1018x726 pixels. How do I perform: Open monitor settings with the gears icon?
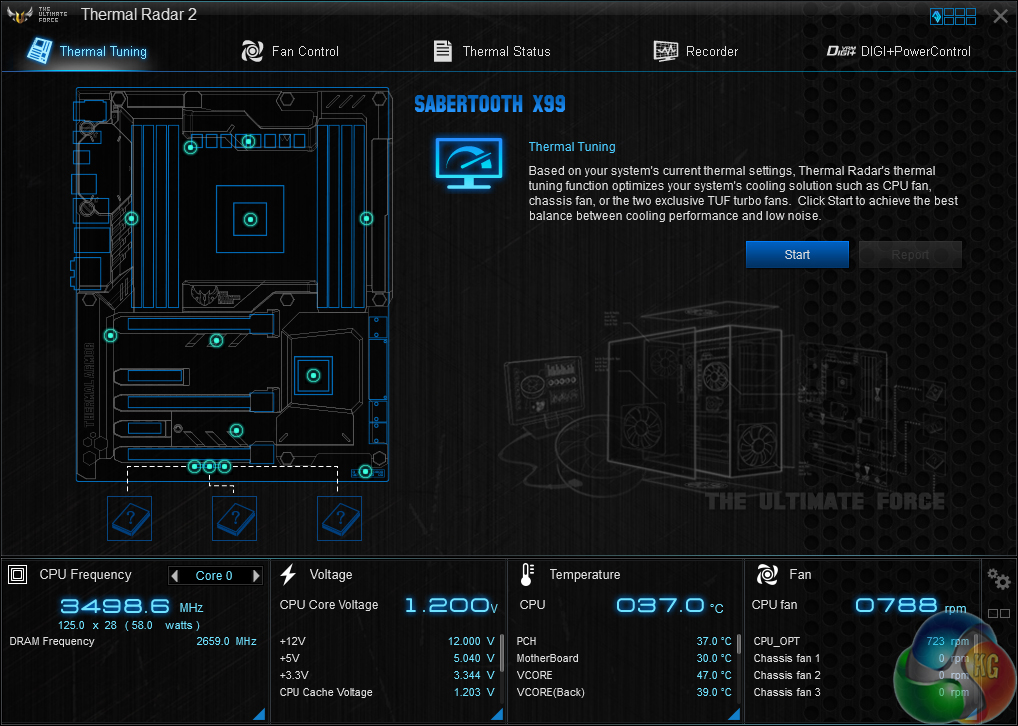pyautogui.click(x=999, y=579)
